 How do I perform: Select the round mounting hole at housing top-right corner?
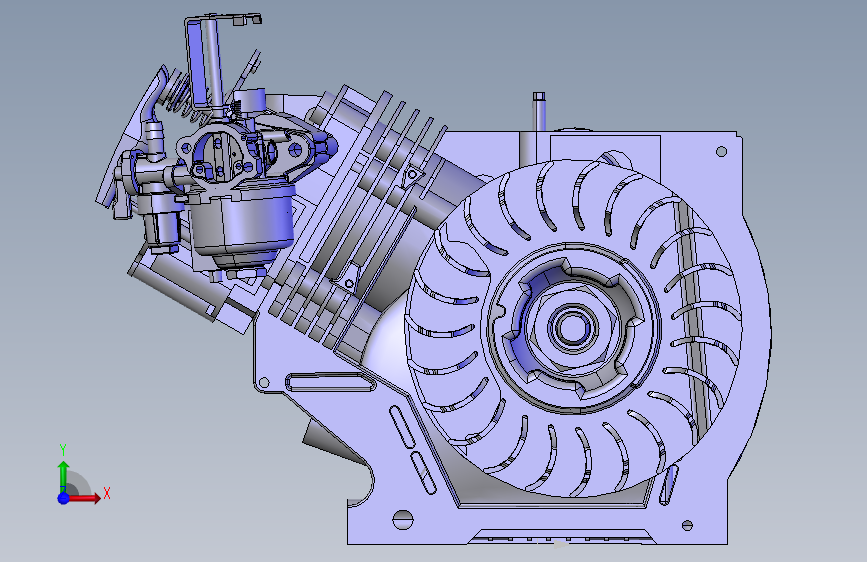pyautogui.click(x=721, y=151)
